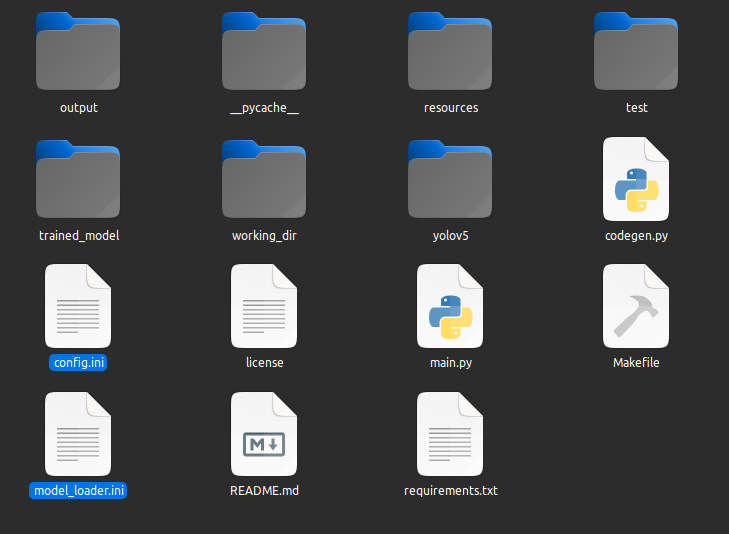Viewport: 729px width, 534px height.
Task: Select the Makefile hammer icon
Action: coord(636,306)
